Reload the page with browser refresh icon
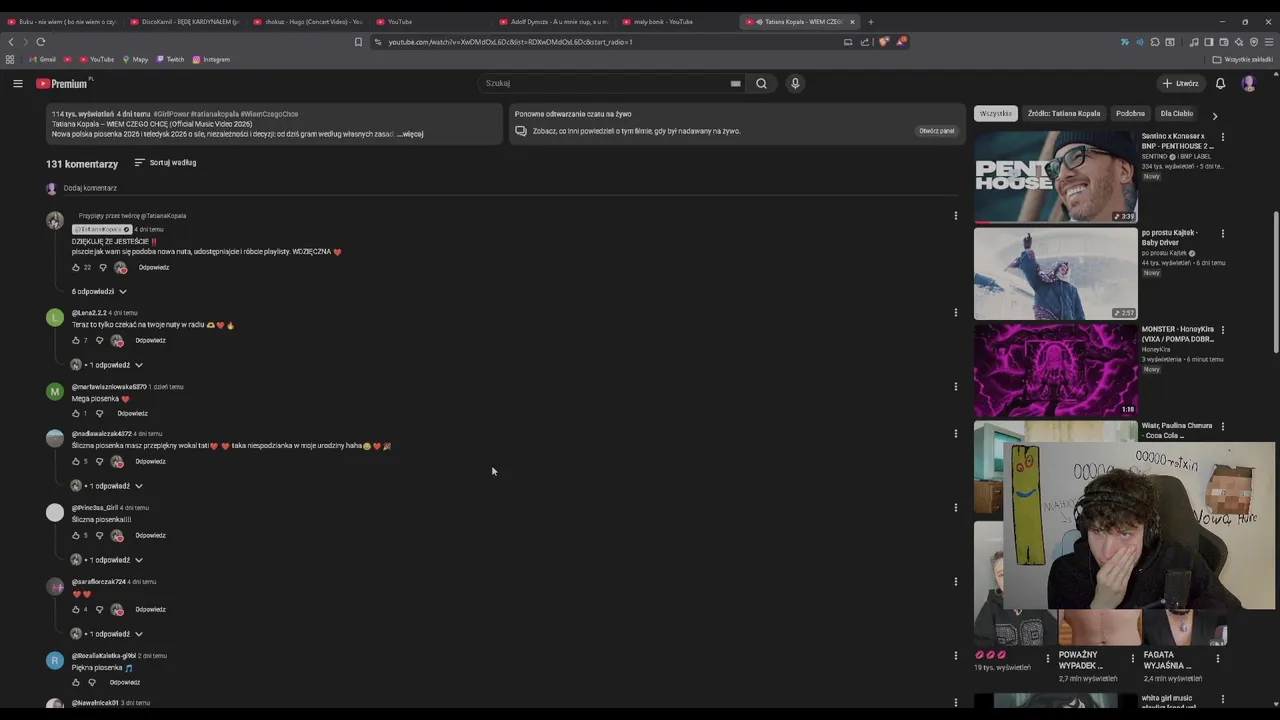This screenshot has height=720, width=1280. pos(41,42)
